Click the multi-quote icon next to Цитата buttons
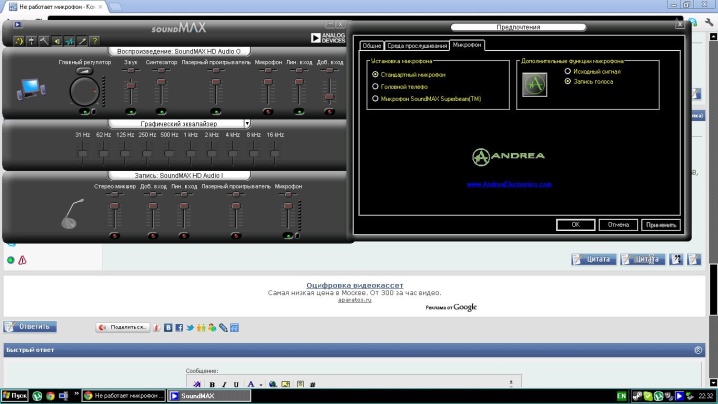 pyautogui.click(x=676, y=259)
